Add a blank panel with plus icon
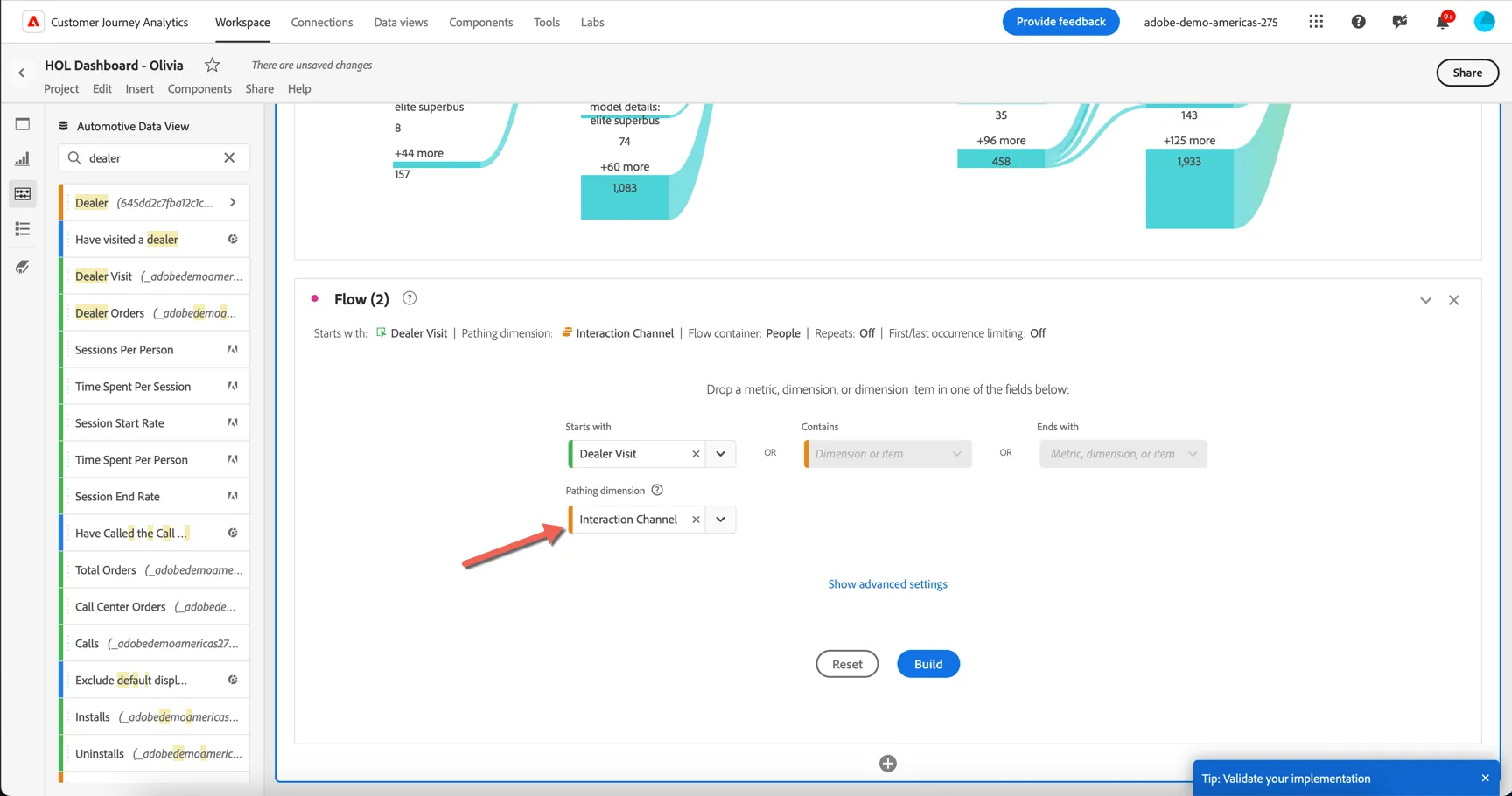The width and height of the screenshot is (1512, 796). point(887,764)
